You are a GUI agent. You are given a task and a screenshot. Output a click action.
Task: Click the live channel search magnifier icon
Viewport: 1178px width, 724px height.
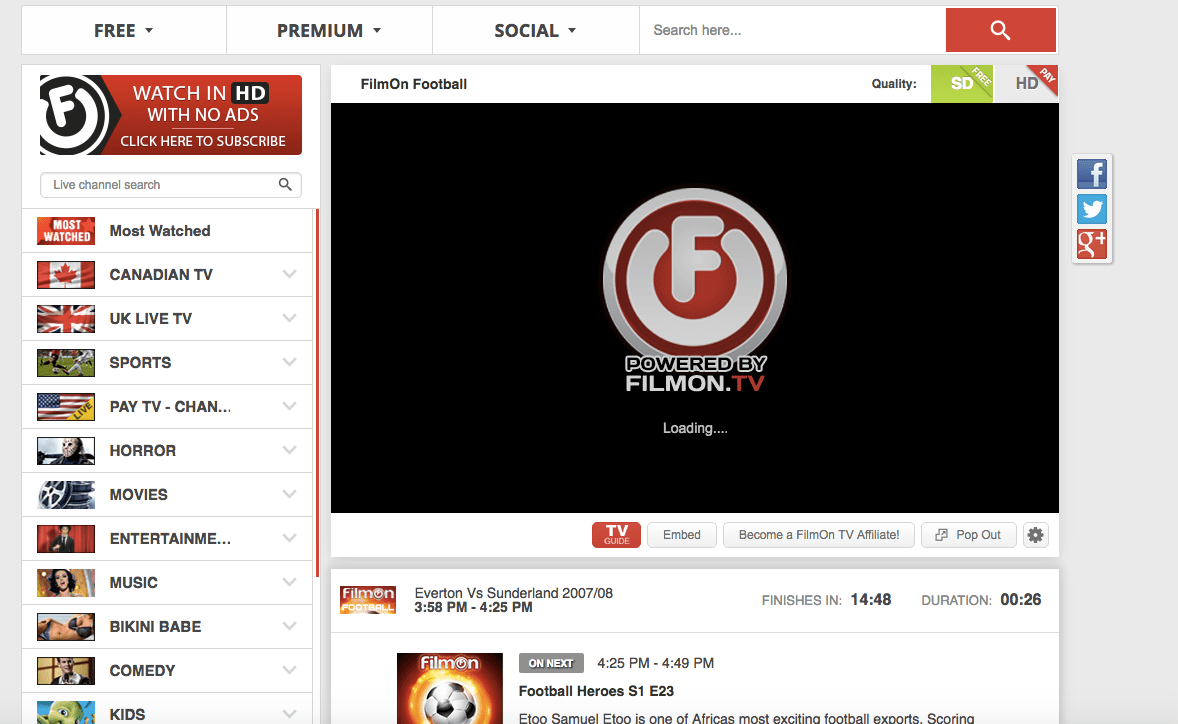pyautogui.click(x=285, y=184)
